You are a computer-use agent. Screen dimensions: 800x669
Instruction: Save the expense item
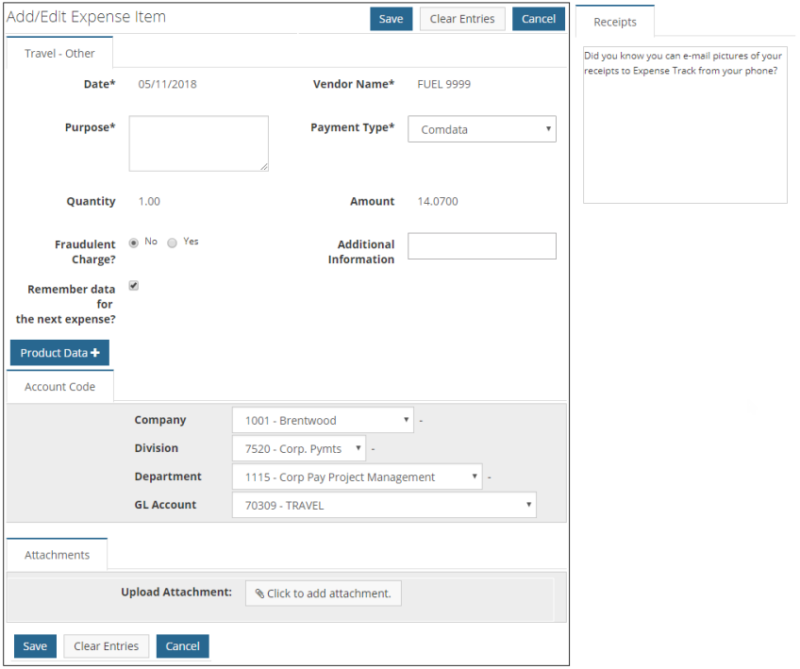tap(390, 18)
